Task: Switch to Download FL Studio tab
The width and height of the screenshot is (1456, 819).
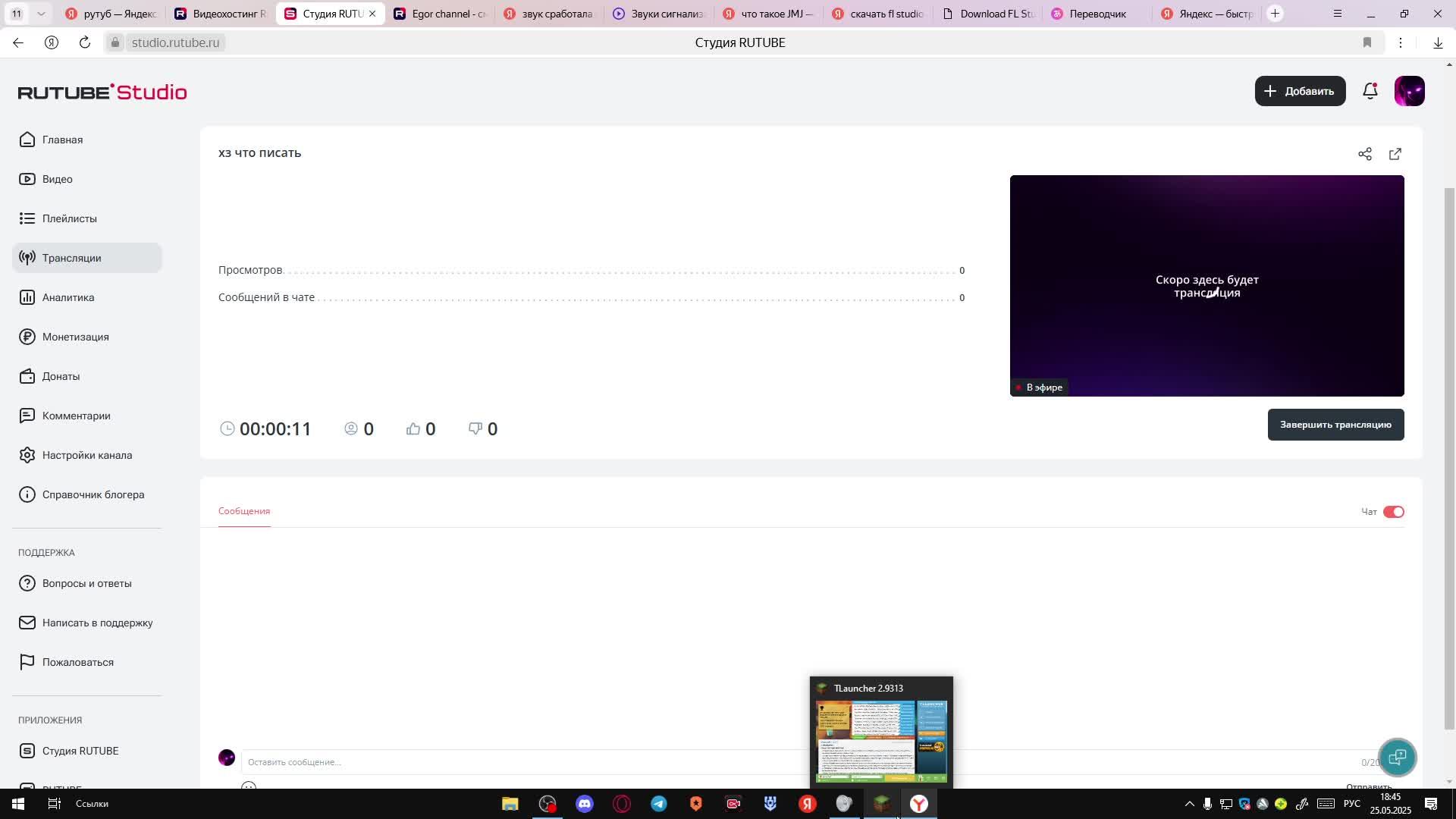Action: (988, 14)
